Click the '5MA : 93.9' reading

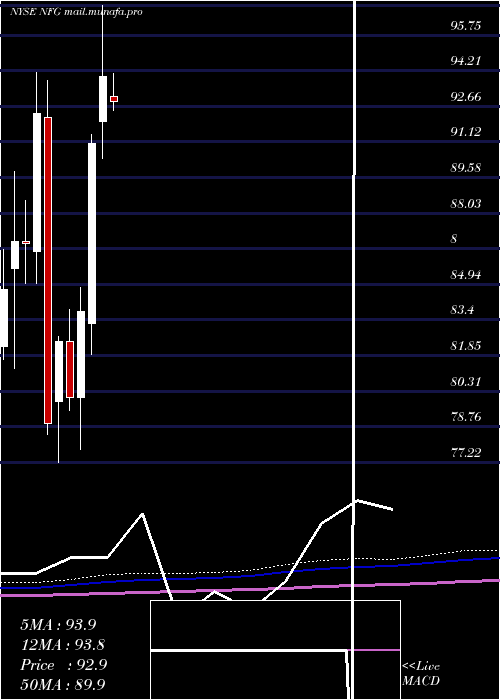tap(58, 625)
